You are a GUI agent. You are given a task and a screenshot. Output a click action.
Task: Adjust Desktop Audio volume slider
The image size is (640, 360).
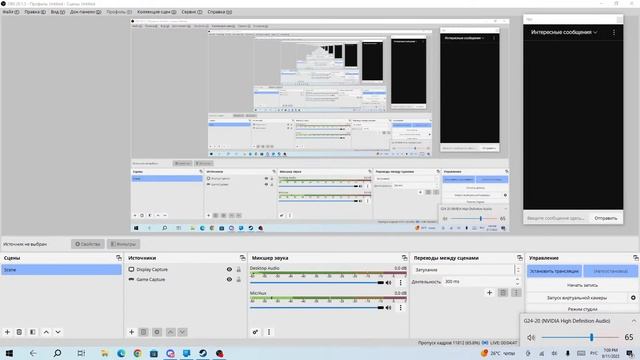pyautogui.click(x=317, y=282)
